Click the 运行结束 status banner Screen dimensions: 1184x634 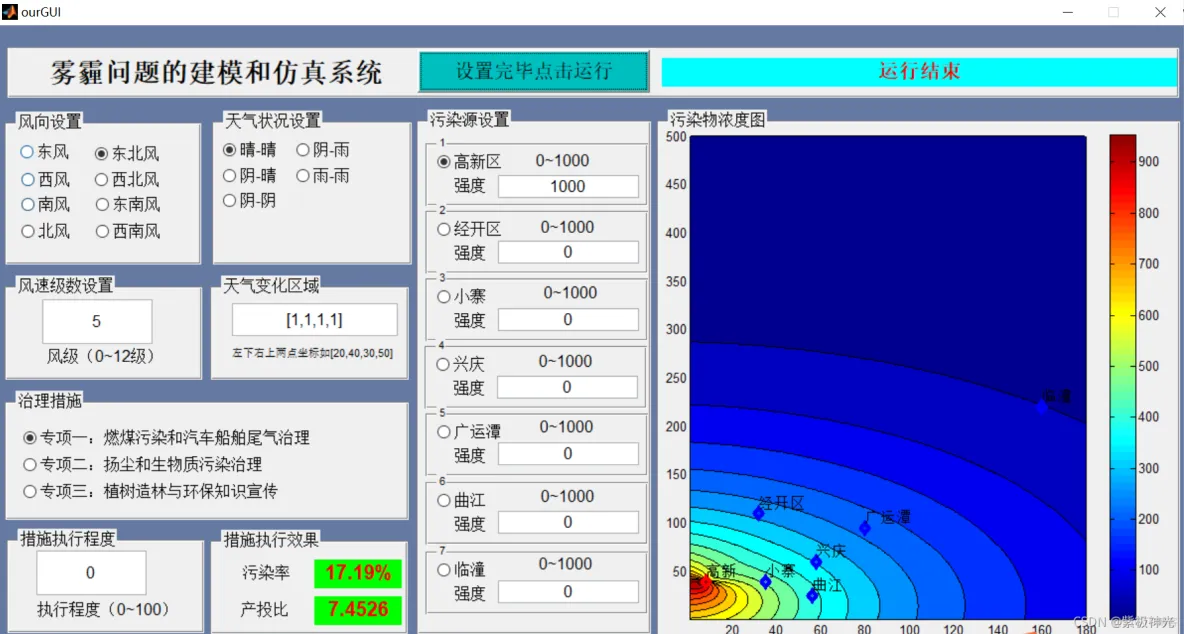[x=919, y=72]
